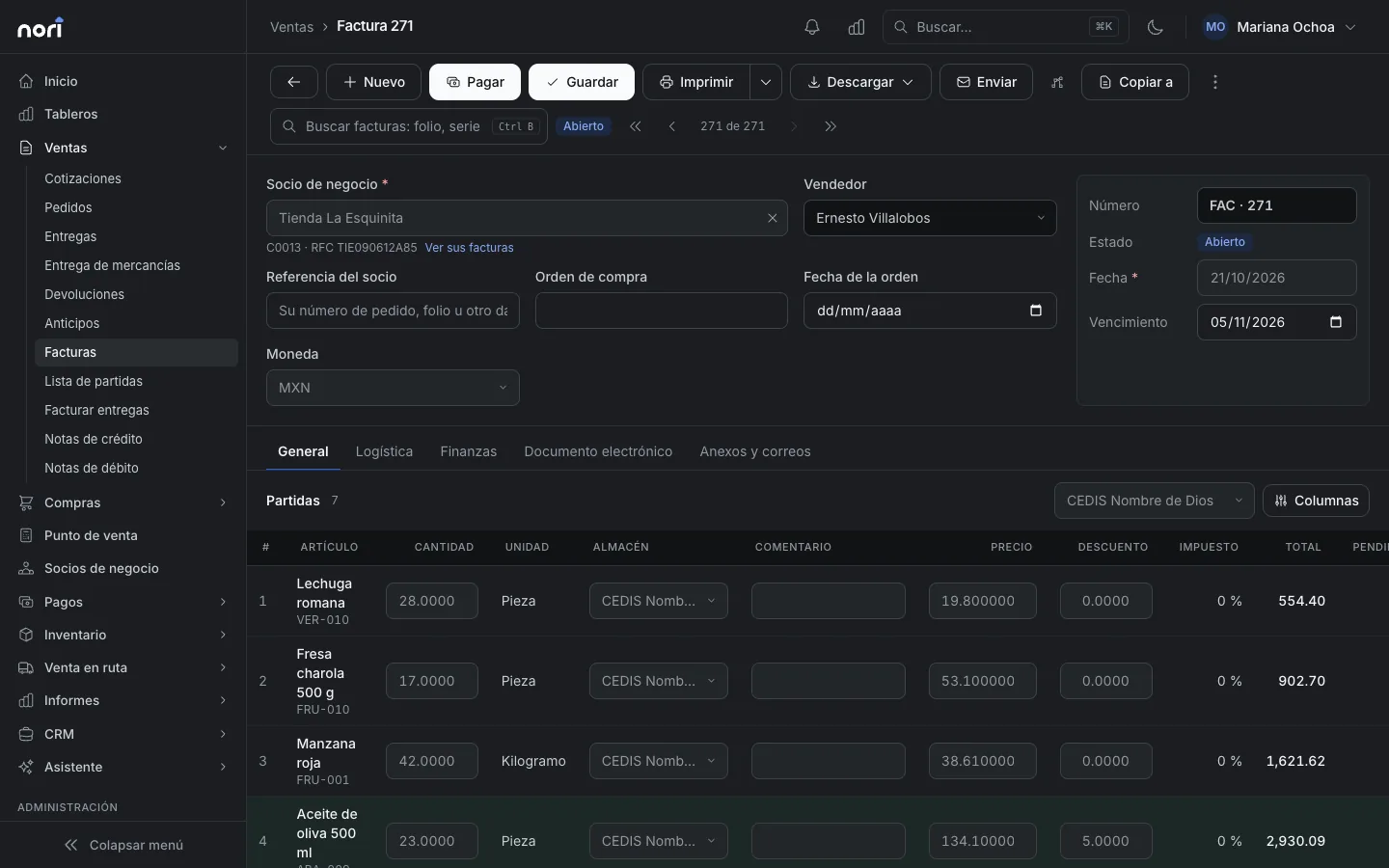This screenshot has height=868, width=1389.
Task: Collapse the sidebar with Colapsar menú
Action: (123, 845)
